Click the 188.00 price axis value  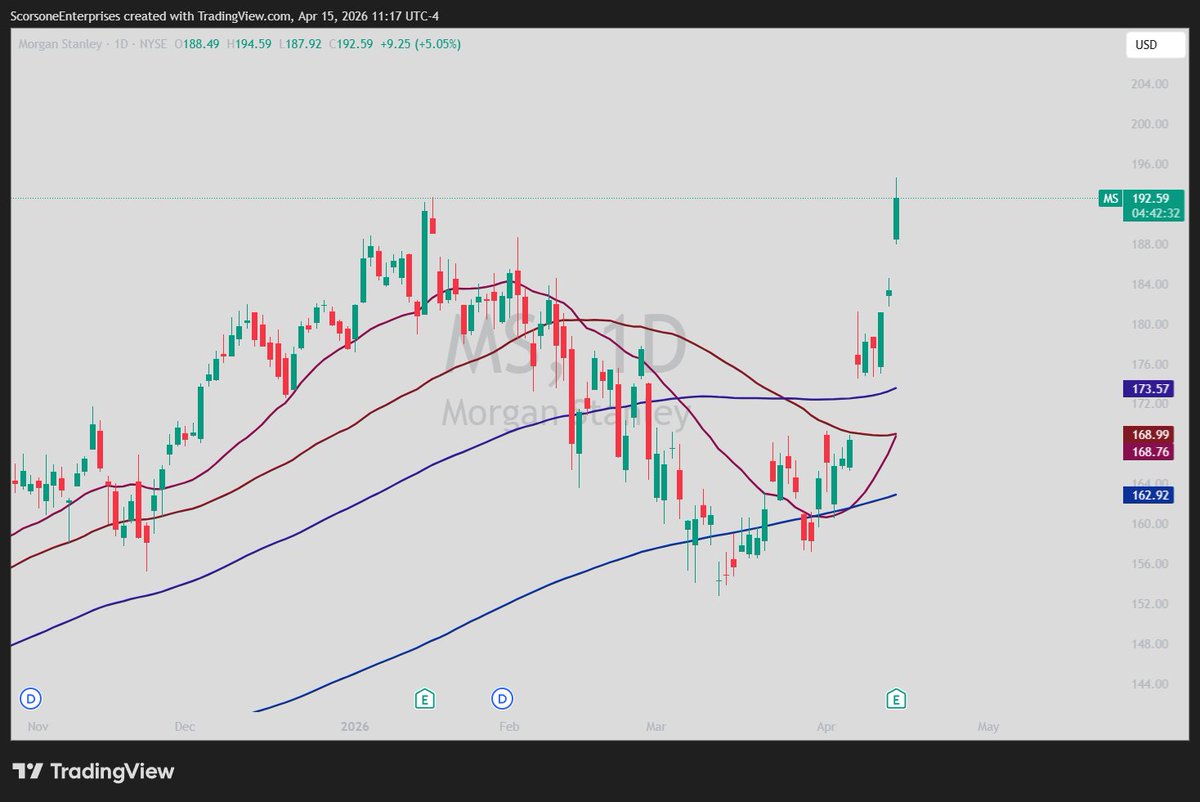(1151, 244)
